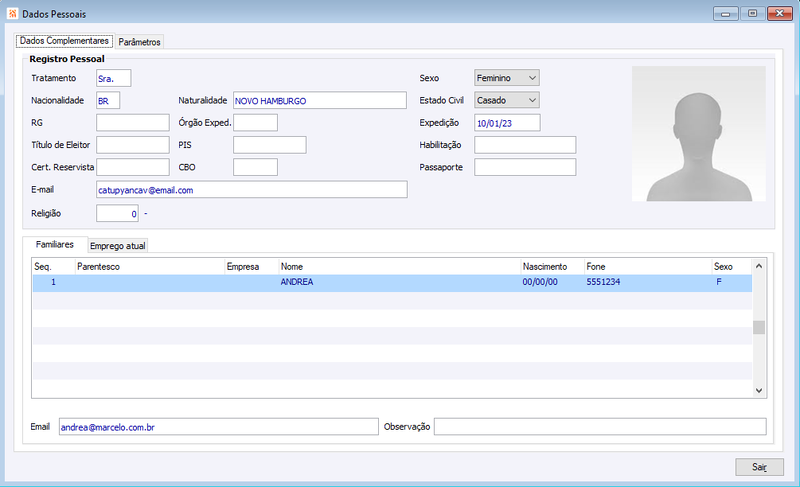
Task: Focus the Observação input field
Action: (600, 427)
